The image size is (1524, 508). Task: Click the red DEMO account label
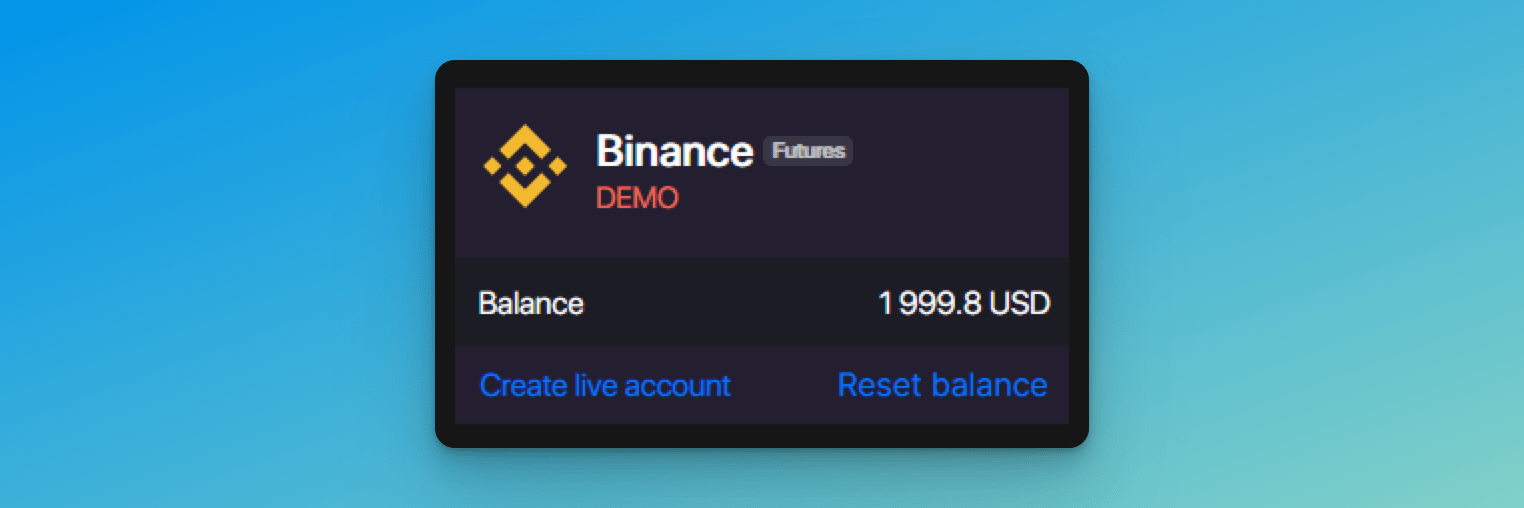click(x=637, y=198)
